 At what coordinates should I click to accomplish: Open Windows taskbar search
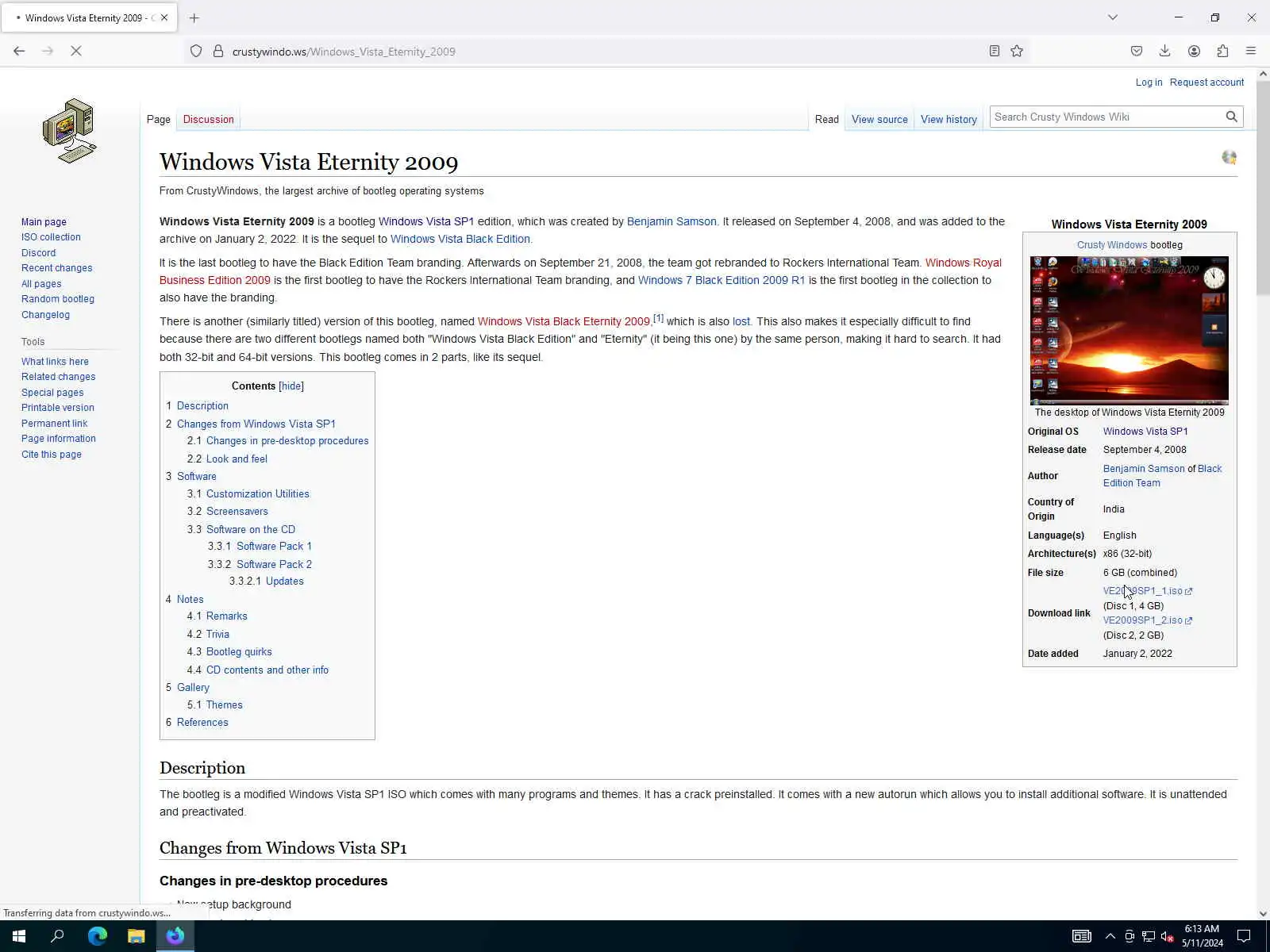pyautogui.click(x=57, y=936)
